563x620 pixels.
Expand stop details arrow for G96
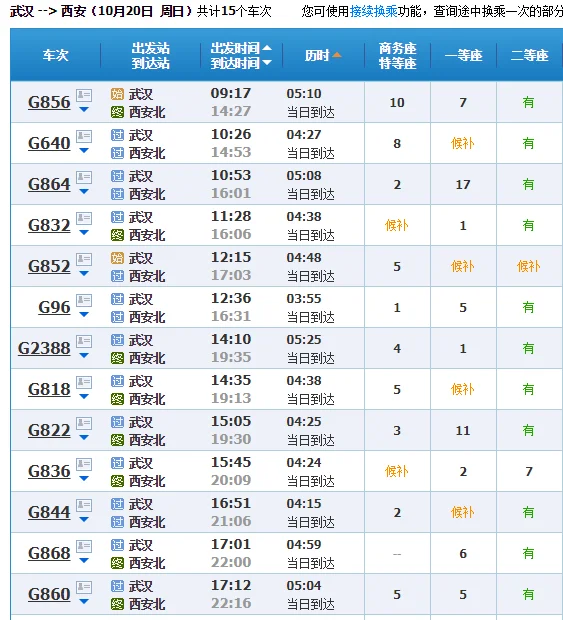coord(84,315)
